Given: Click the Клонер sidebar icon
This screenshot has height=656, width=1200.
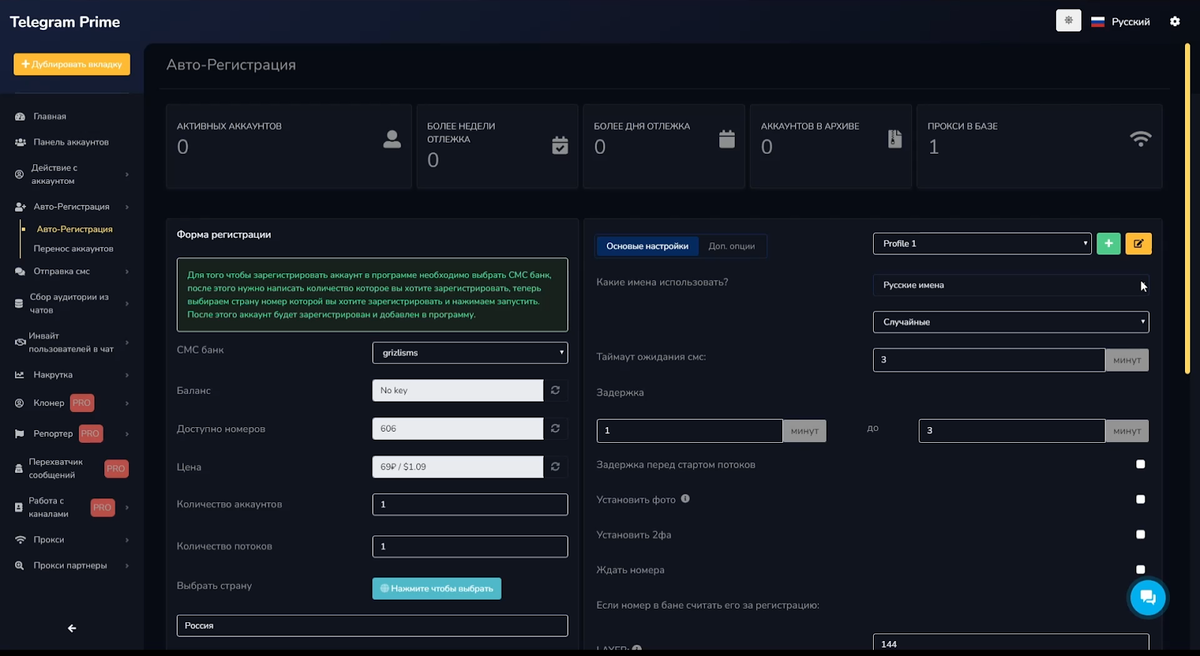Looking at the screenshot, I should pyautogui.click(x=20, y=403).
